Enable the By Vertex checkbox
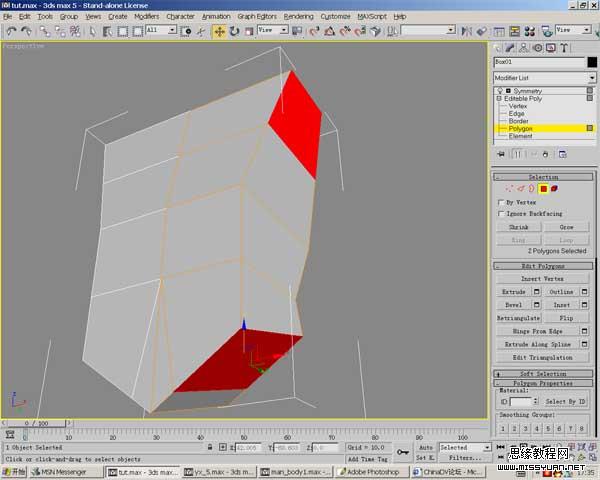 (x=501, y=202)
